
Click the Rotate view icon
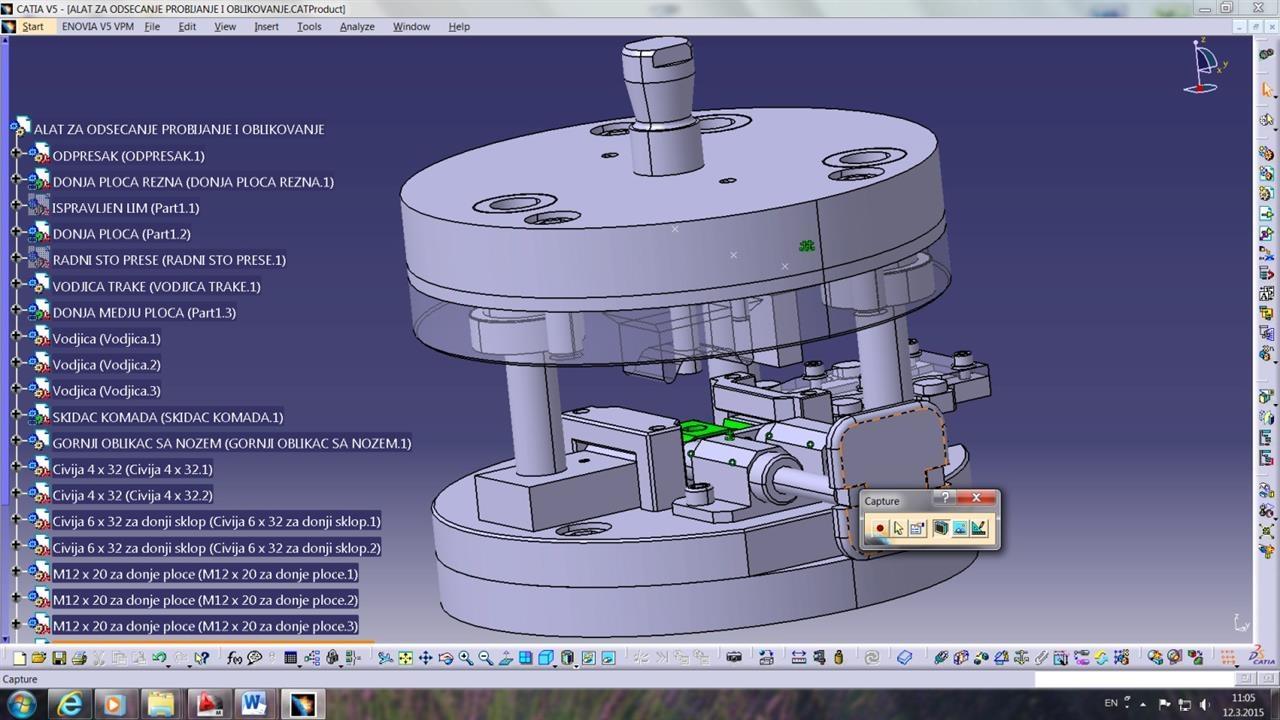(x=445, y=658)
